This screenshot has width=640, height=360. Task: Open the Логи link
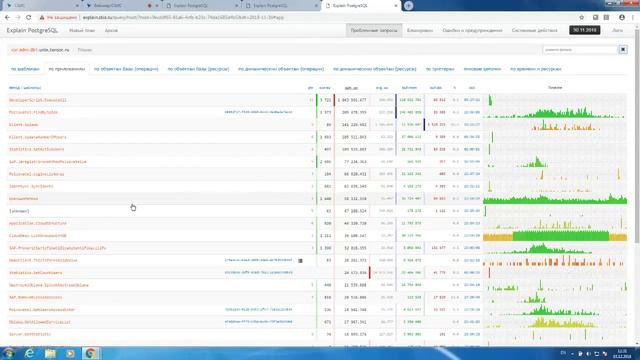[618, 31]
